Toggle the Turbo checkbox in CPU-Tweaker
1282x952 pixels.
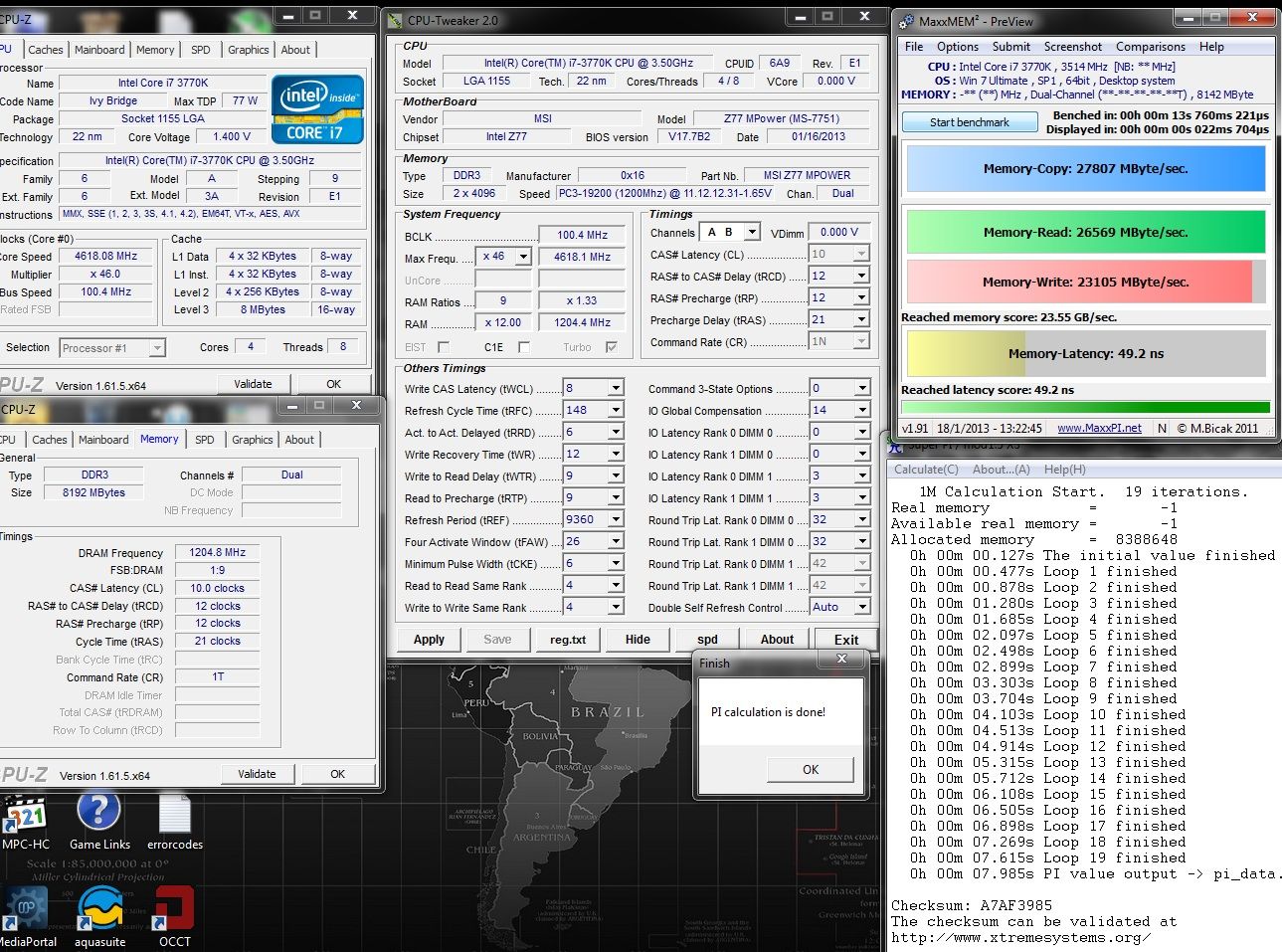click(x=612, y=347)
